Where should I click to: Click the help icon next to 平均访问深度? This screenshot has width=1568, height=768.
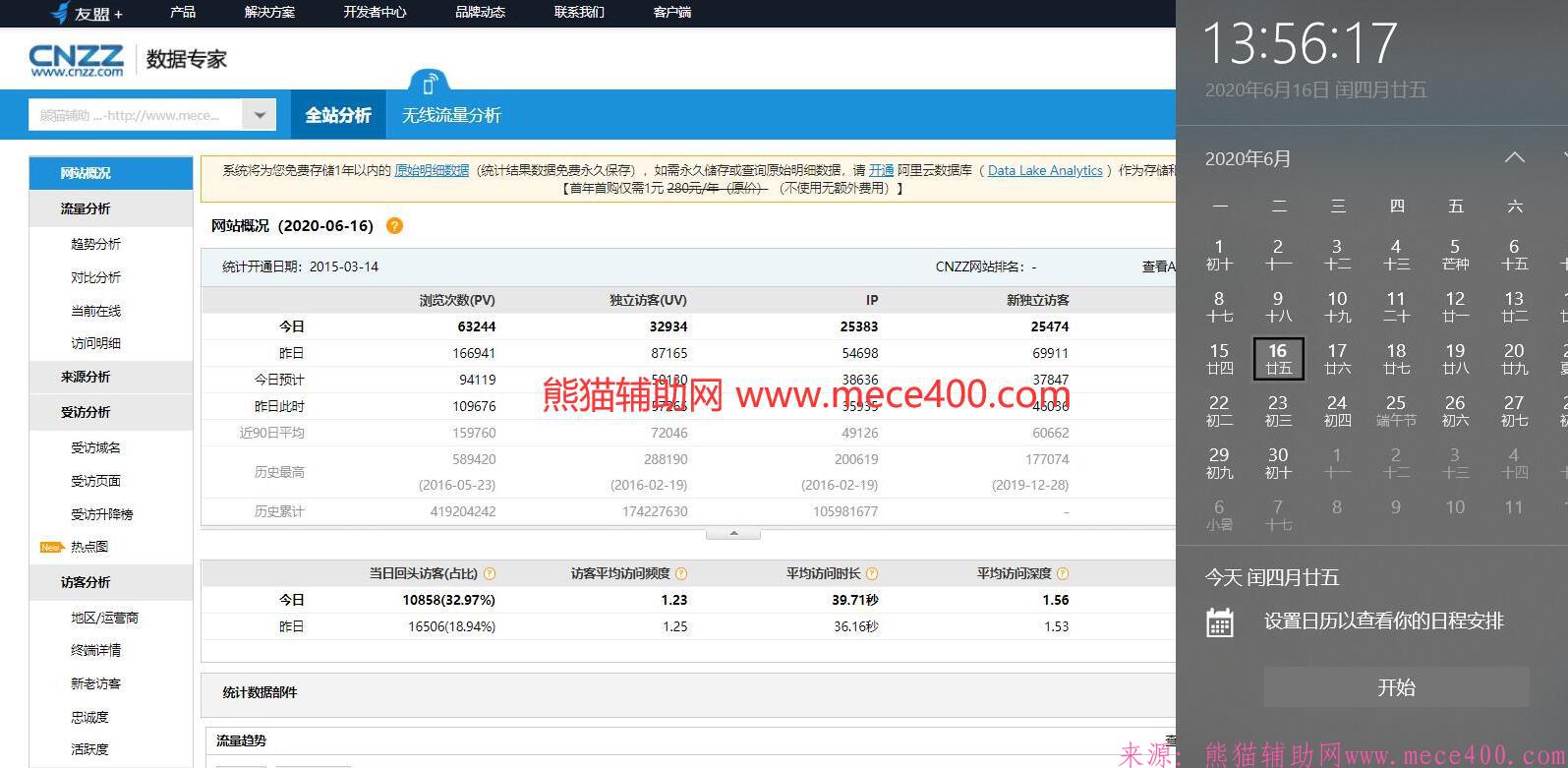tap(1062, 573)
